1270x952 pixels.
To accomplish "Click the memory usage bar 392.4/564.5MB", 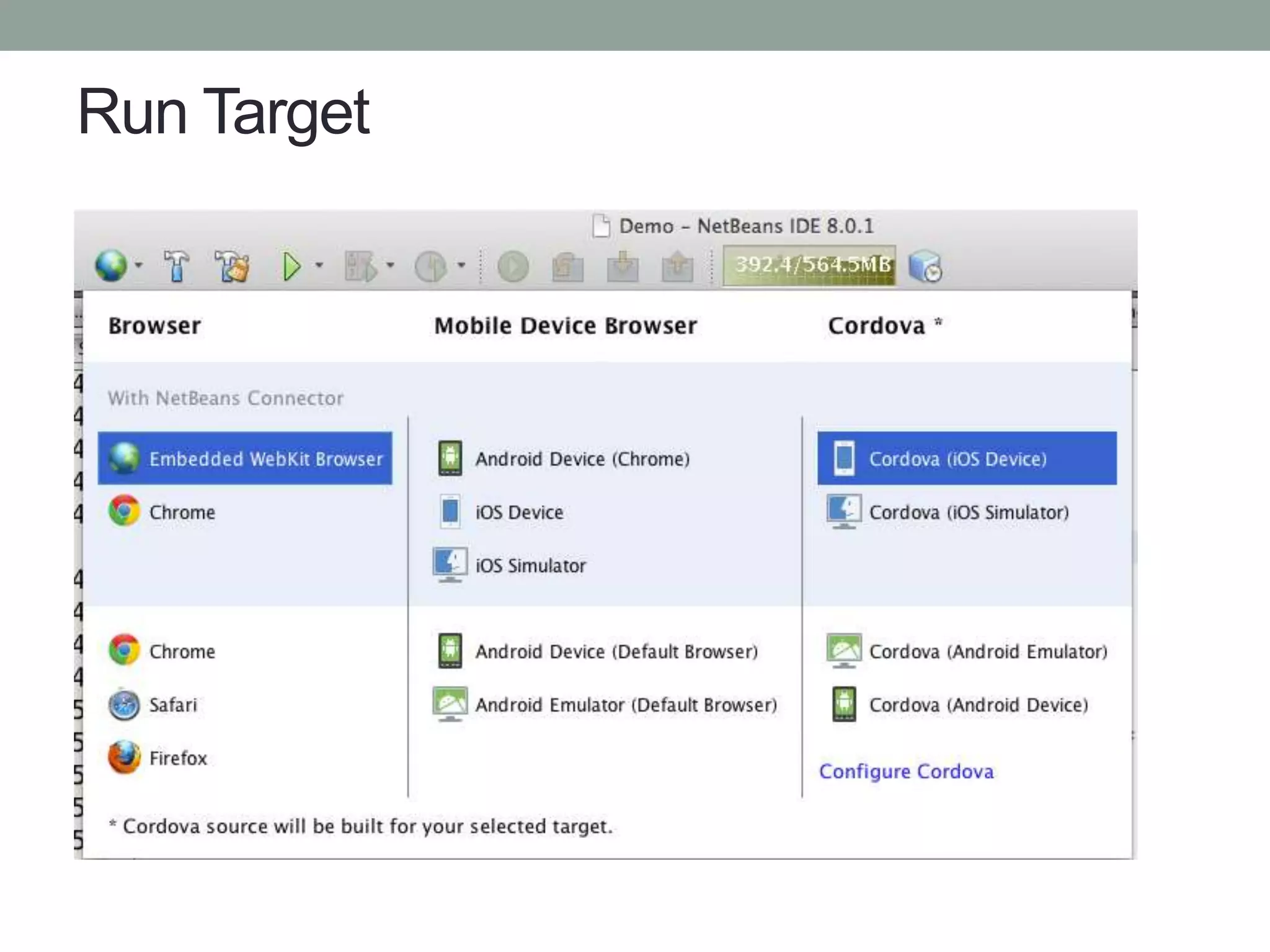I will (809, 266).
